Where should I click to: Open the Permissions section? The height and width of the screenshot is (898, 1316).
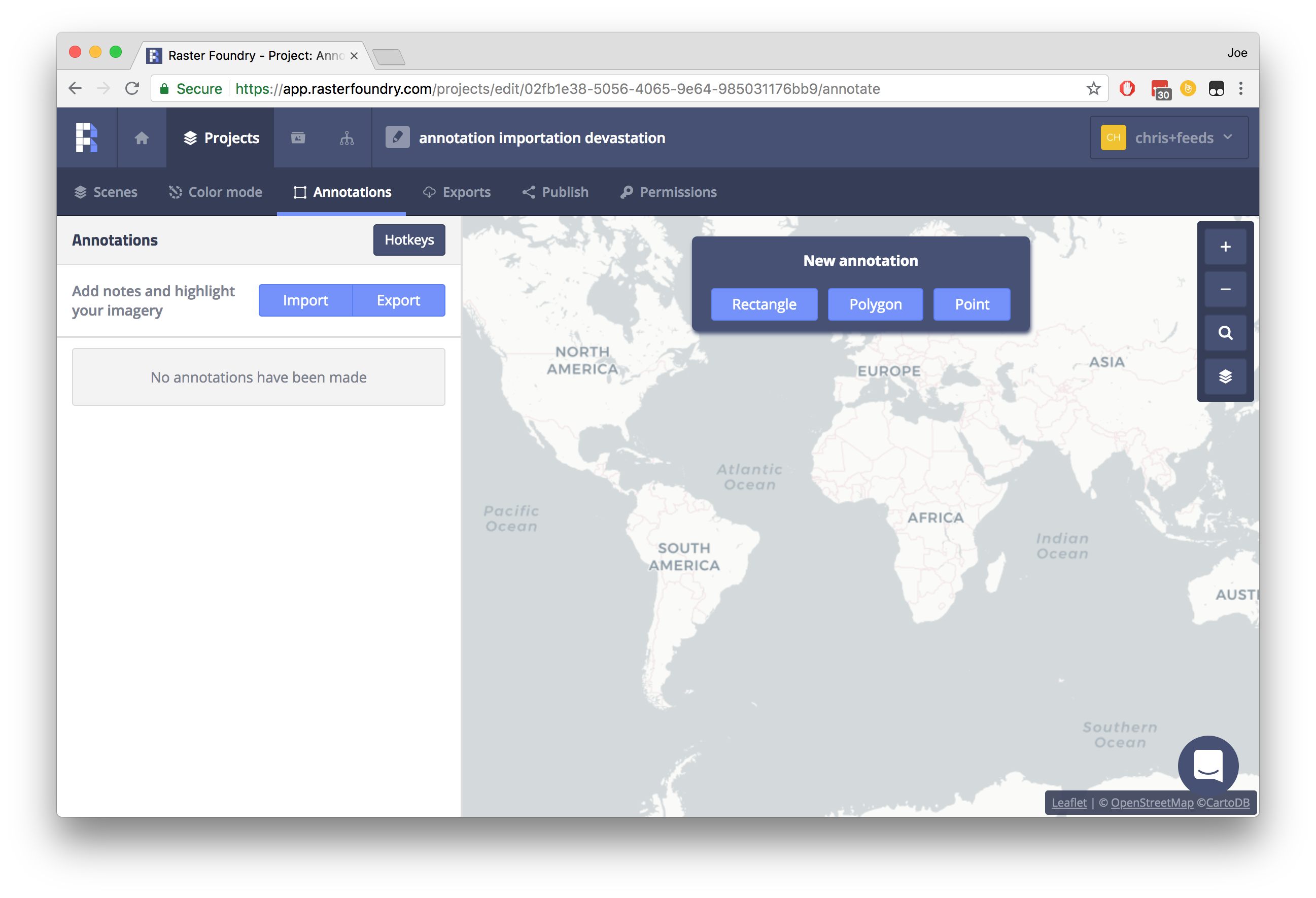(668, 192)
